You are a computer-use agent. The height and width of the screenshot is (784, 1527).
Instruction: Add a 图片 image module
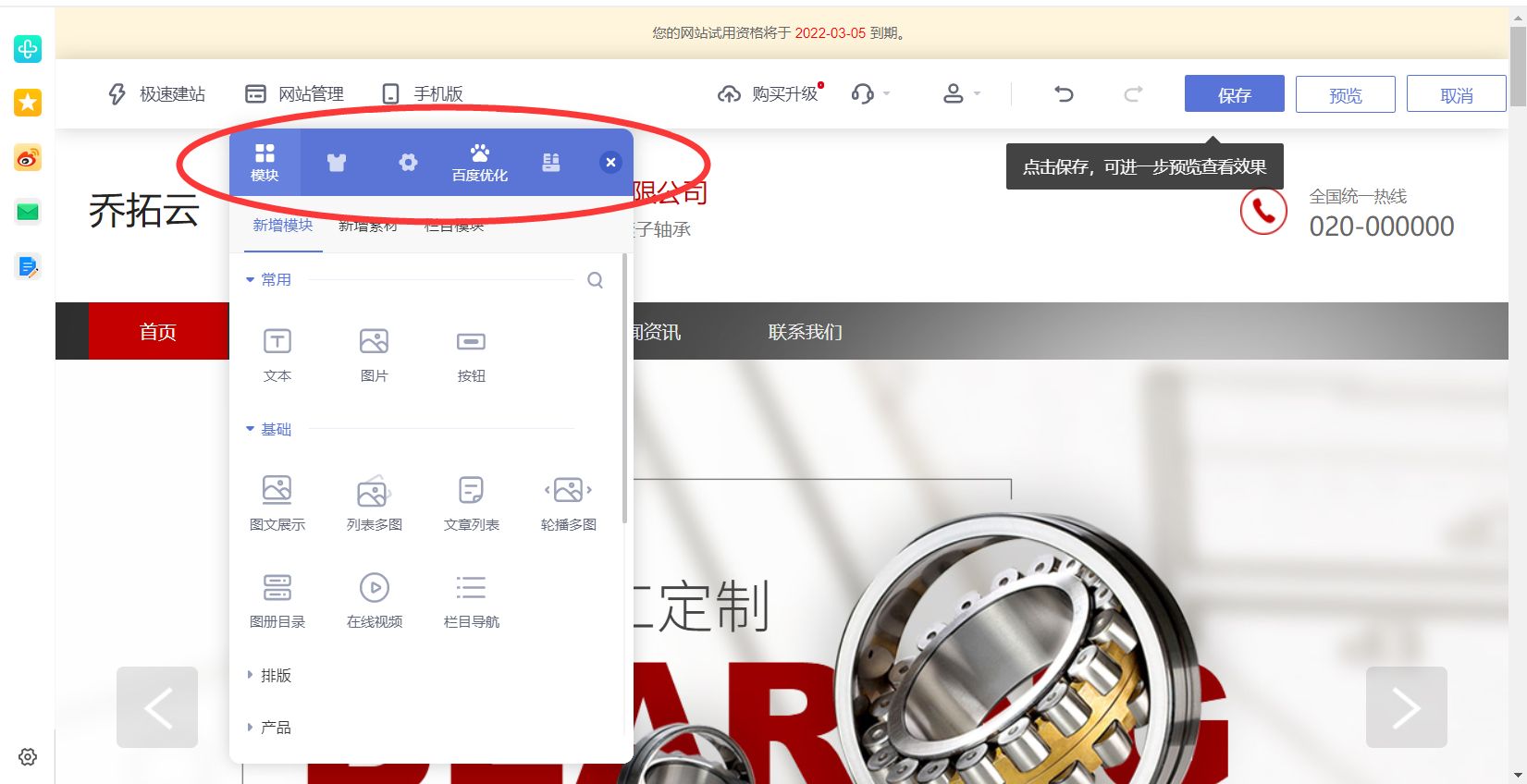click(374, 355)
